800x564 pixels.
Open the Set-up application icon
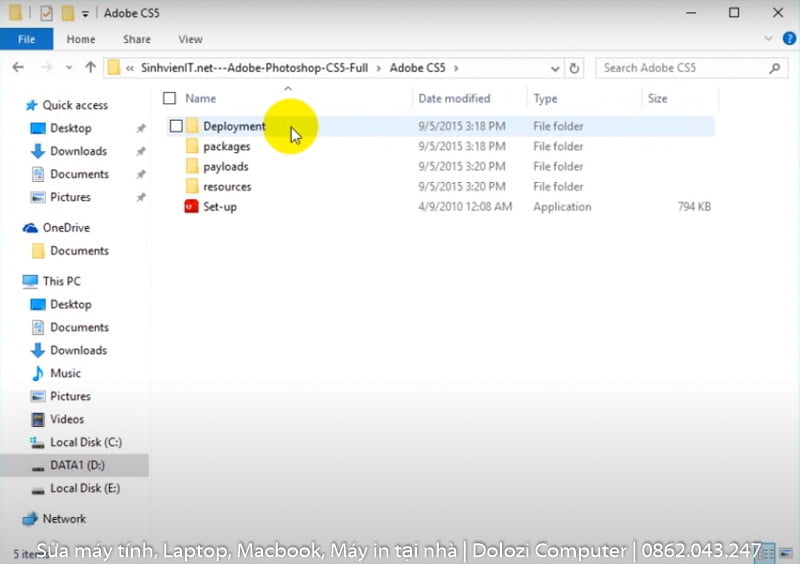pos(193,207)
